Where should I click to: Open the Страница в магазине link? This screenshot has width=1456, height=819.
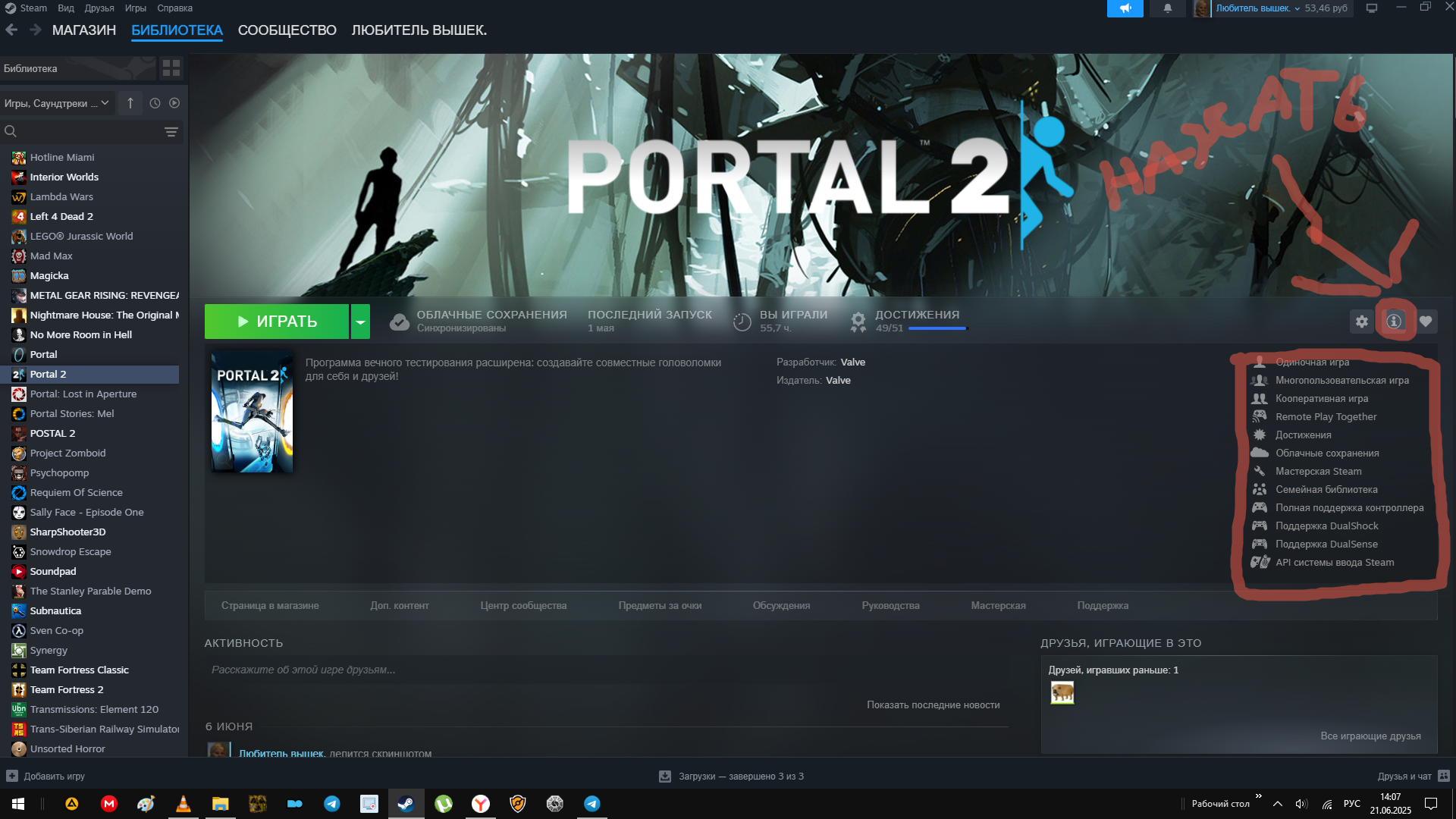coord(270,606)
